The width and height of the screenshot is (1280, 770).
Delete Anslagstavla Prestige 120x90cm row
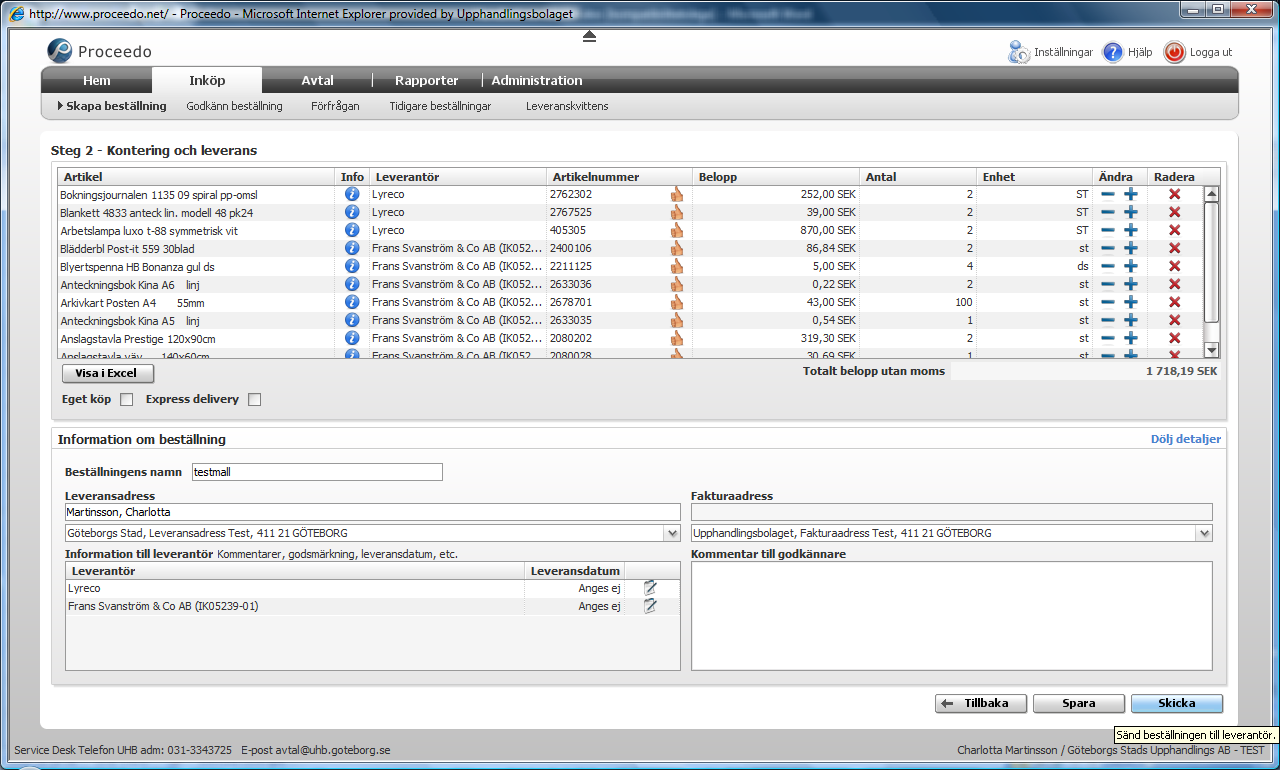[1175, 338]
